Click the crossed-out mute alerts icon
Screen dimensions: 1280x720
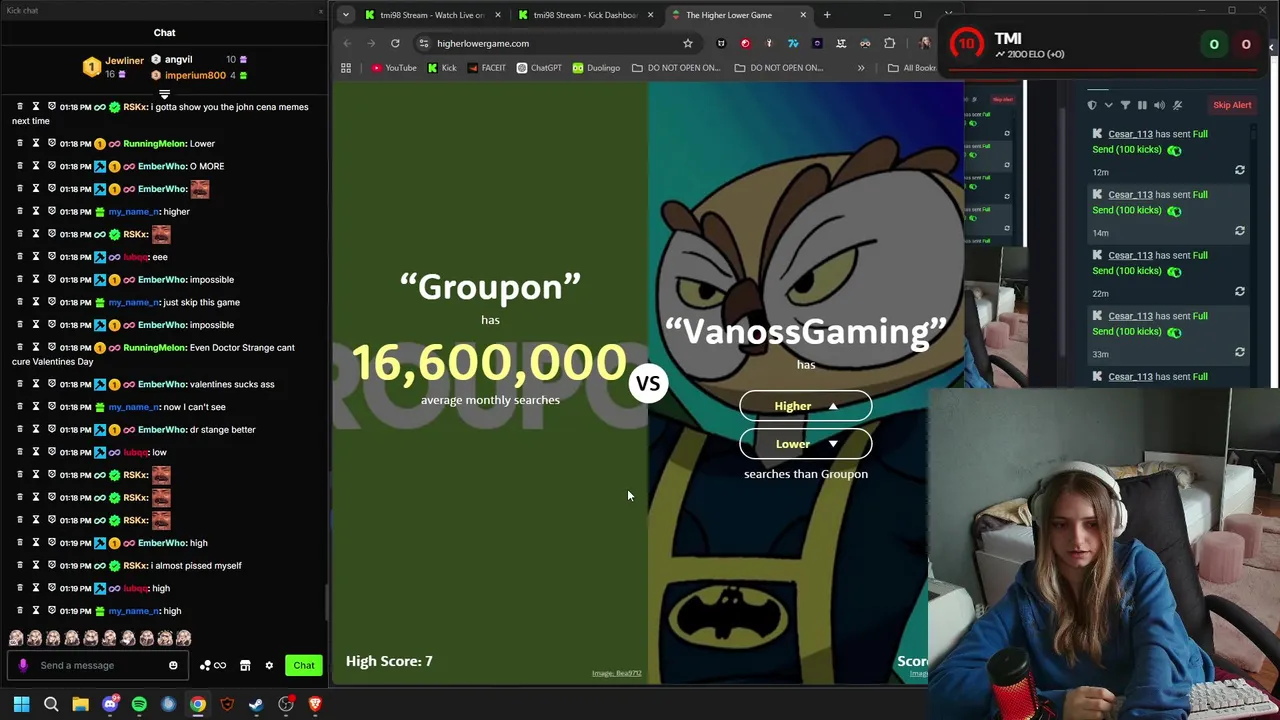pos(1178,105)
